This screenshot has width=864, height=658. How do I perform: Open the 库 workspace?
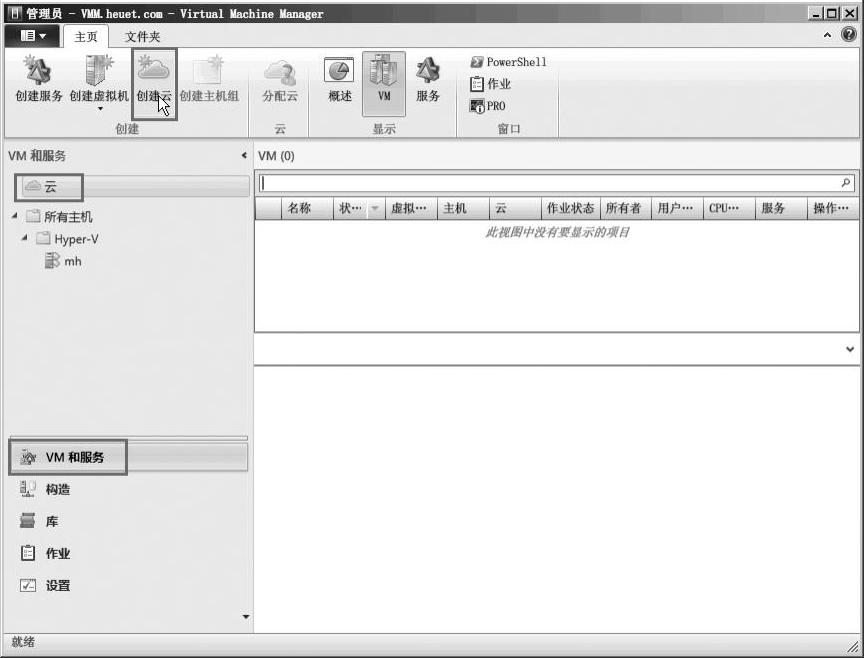[128, 521]
